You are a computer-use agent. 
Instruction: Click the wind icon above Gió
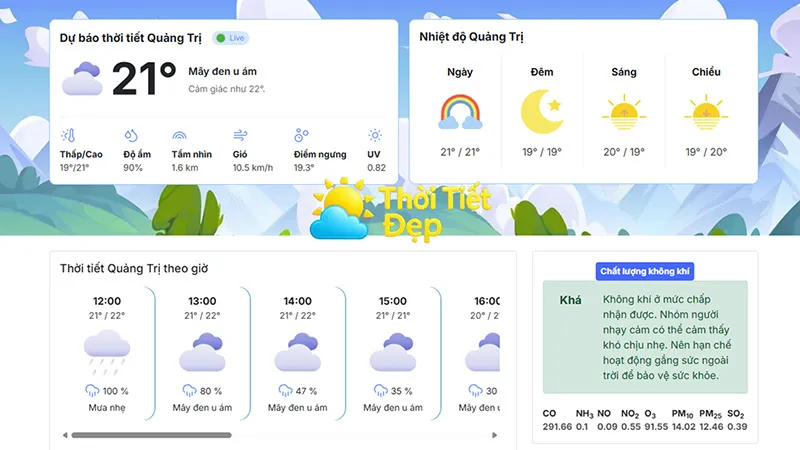[x=240, y=135]
